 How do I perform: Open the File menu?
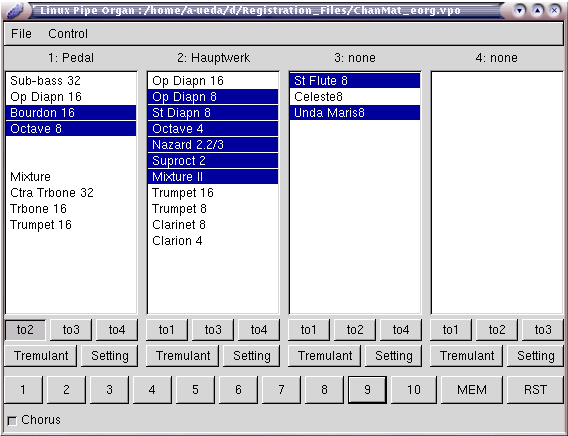[x=21, y=34]
